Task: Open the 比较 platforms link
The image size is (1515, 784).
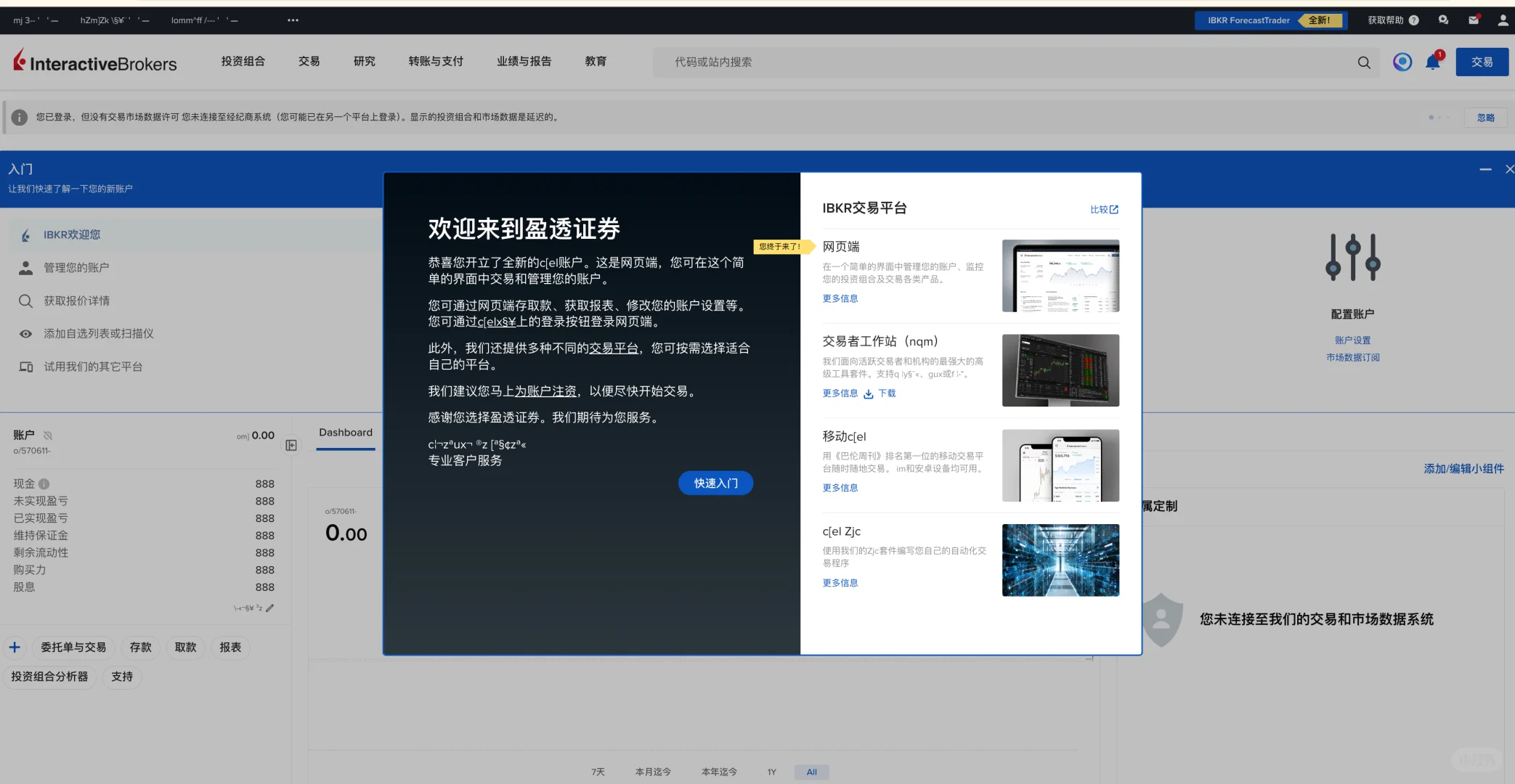Action: click(x=1104, y=210)
